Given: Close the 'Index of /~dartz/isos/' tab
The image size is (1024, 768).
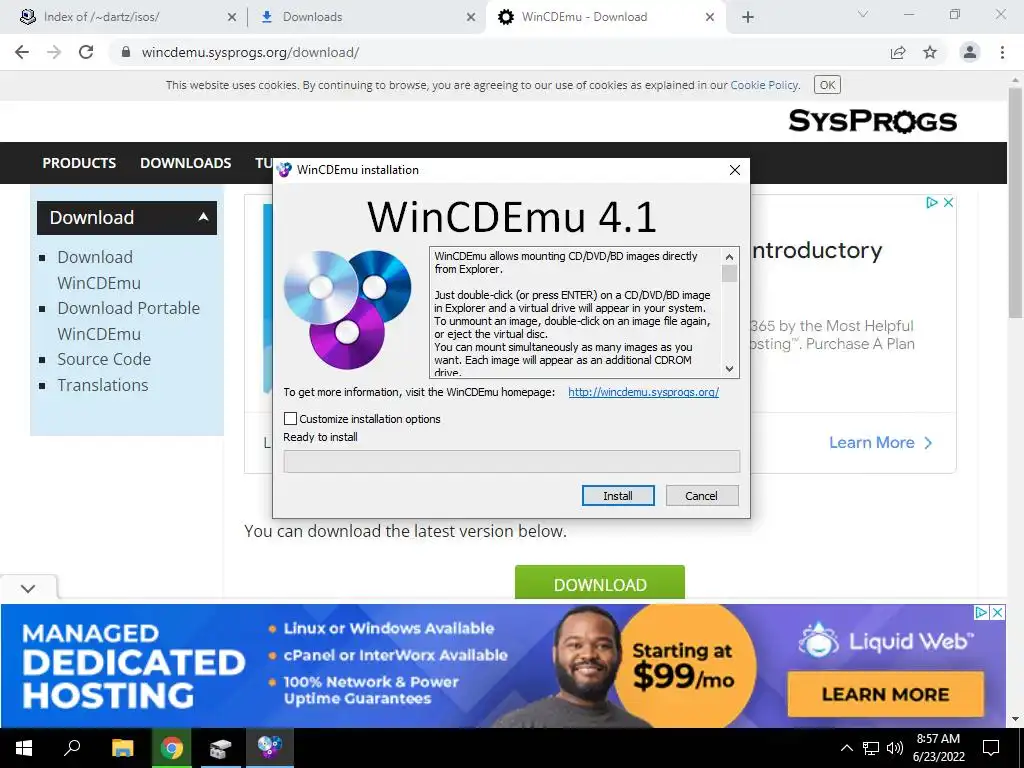Looking at the screenshot, I should tap(232, 18).
